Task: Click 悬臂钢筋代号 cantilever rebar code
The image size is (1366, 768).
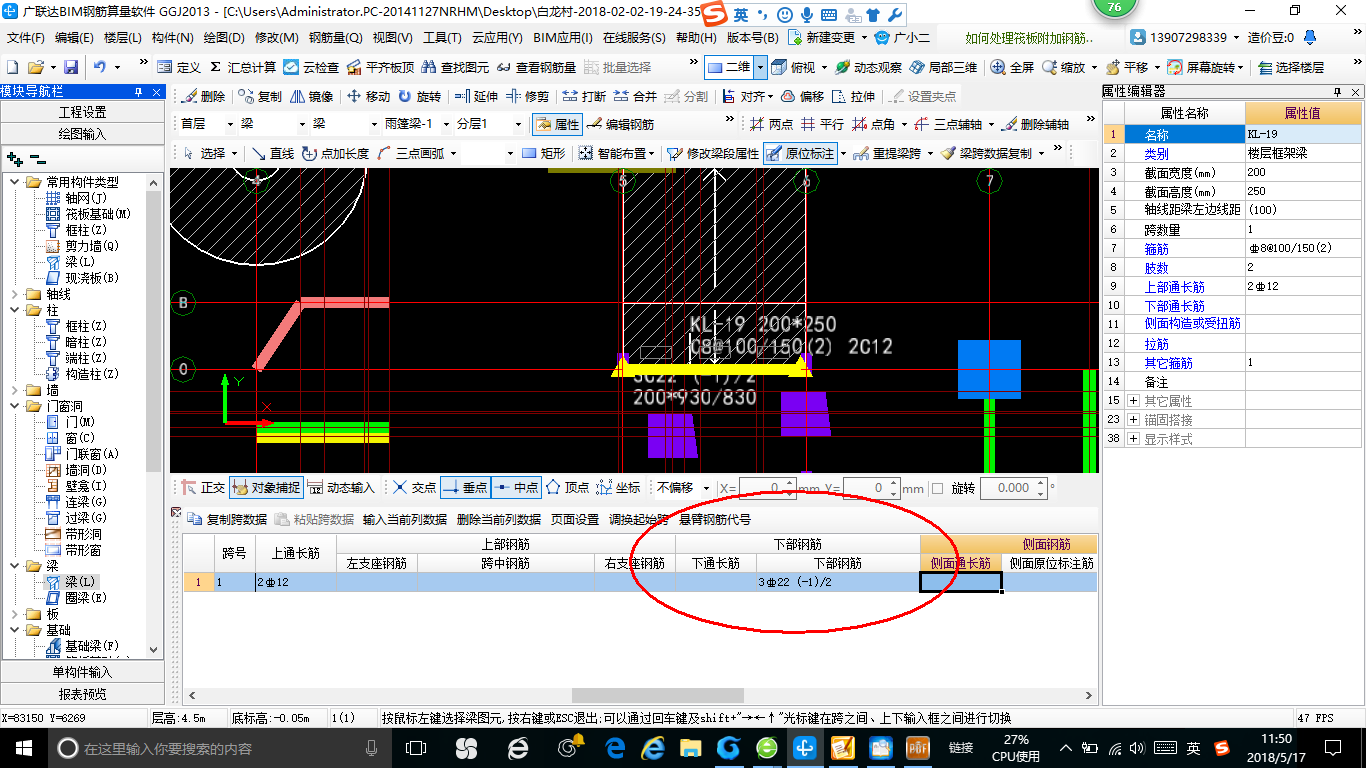Action: 715,519
